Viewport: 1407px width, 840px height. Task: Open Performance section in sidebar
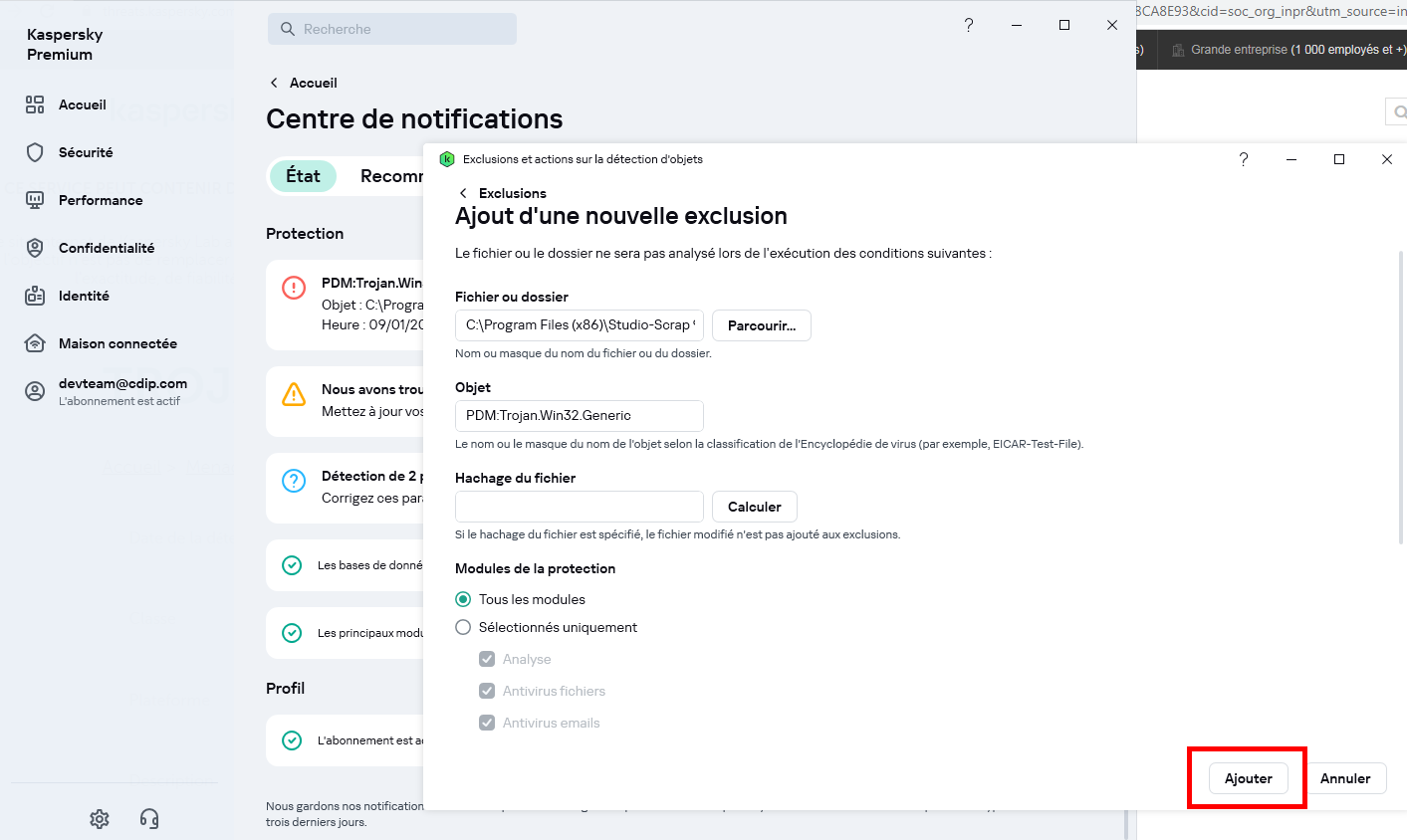click(x=101, y=200)
